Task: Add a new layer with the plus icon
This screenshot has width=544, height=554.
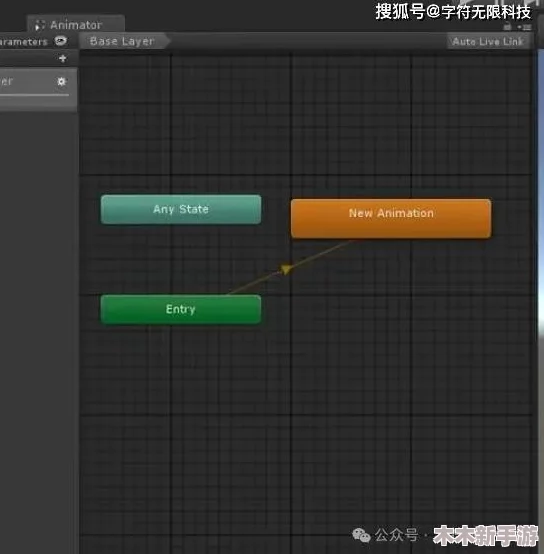Action: coord(63,58)
